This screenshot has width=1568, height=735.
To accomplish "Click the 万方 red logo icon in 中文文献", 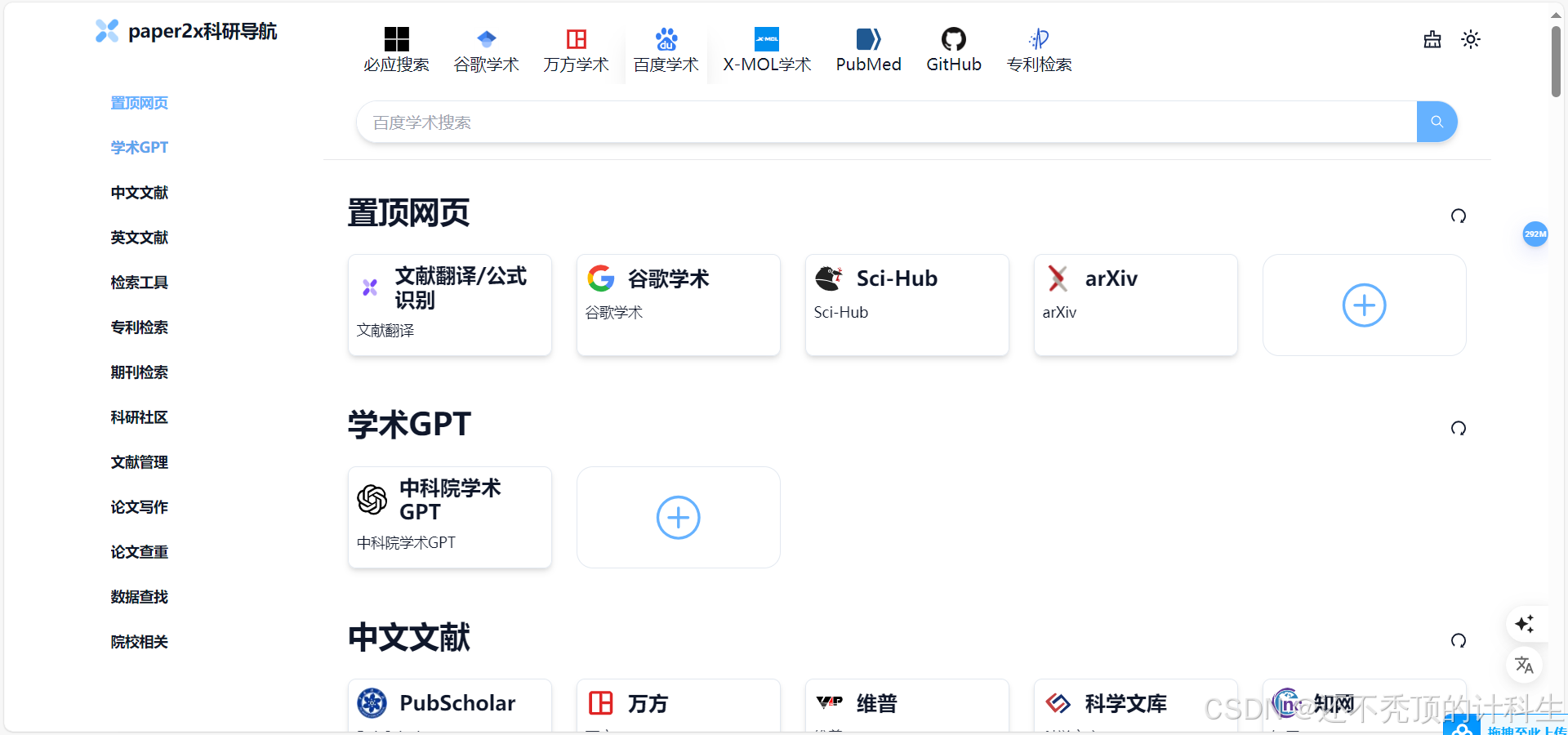I will point(601,702).
